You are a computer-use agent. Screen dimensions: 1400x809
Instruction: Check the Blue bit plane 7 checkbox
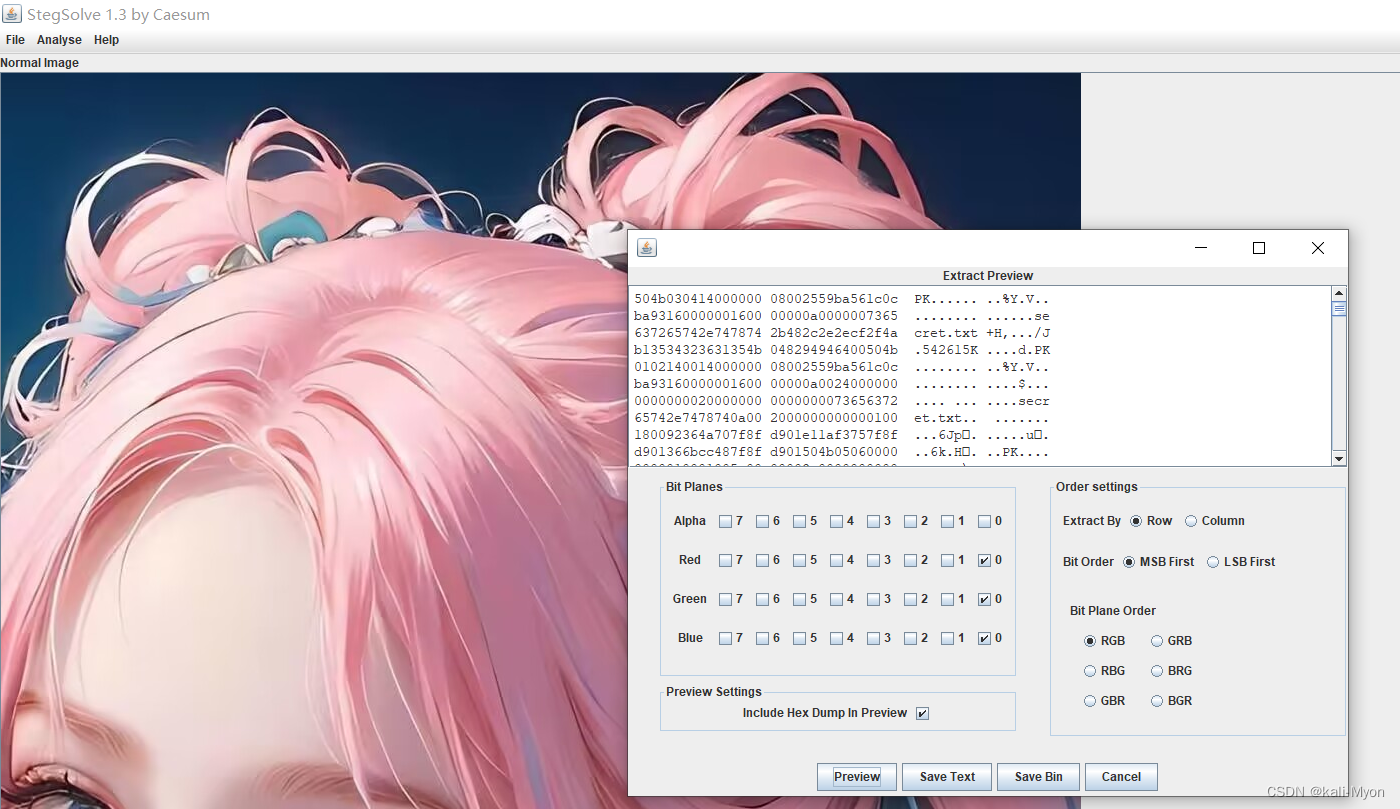pyautogui.click(x=725, y=638)
